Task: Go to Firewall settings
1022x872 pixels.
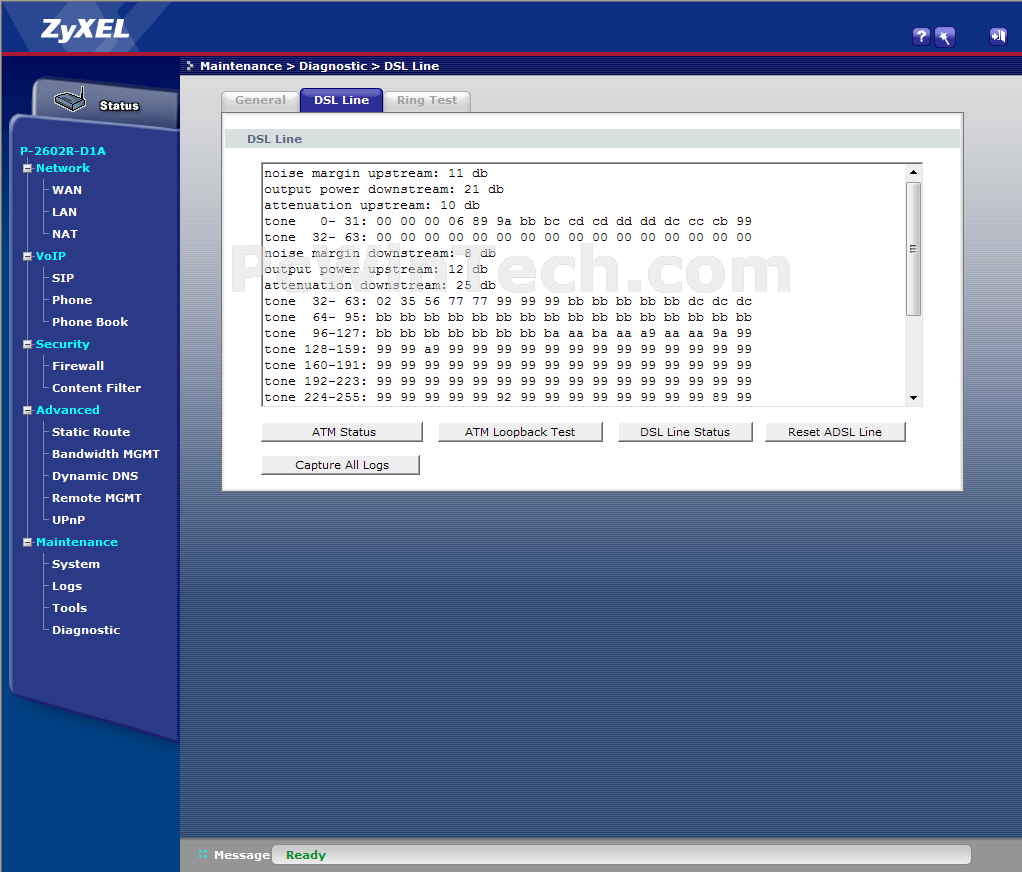Action: (x=78, y=366)
